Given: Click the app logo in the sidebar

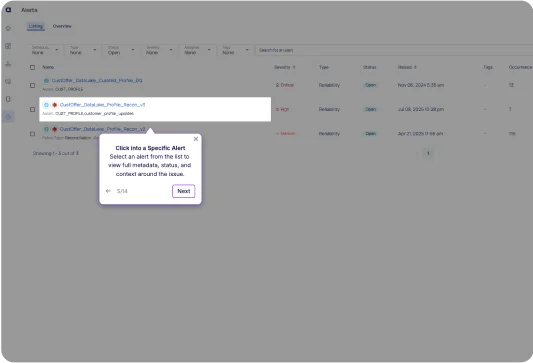Looking at the screenshot, I should tap(8, 10).
